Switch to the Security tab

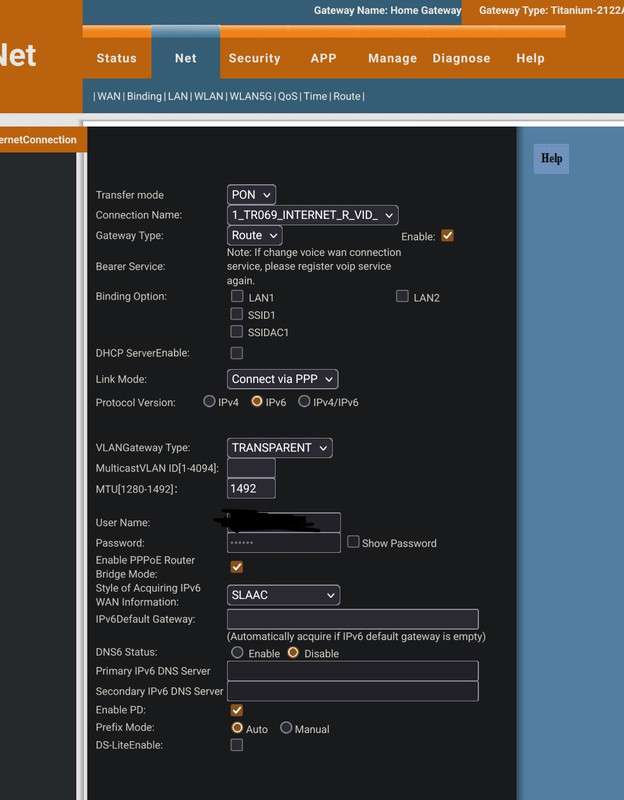255,58
